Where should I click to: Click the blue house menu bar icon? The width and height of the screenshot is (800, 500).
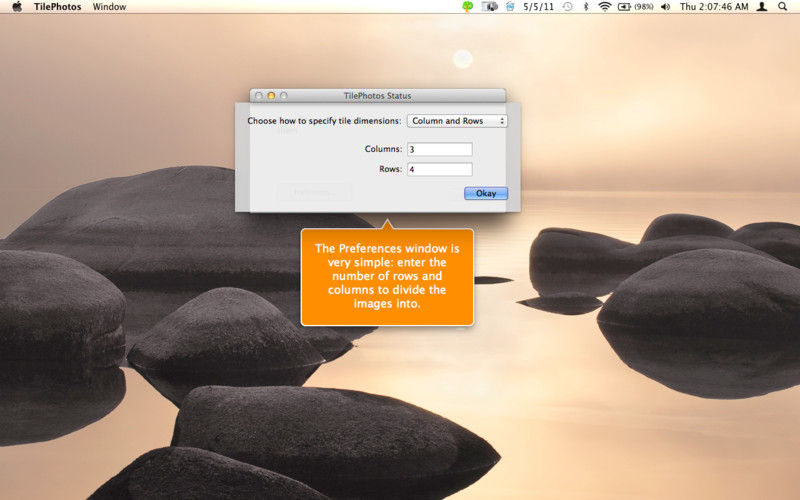coord(510,7)
